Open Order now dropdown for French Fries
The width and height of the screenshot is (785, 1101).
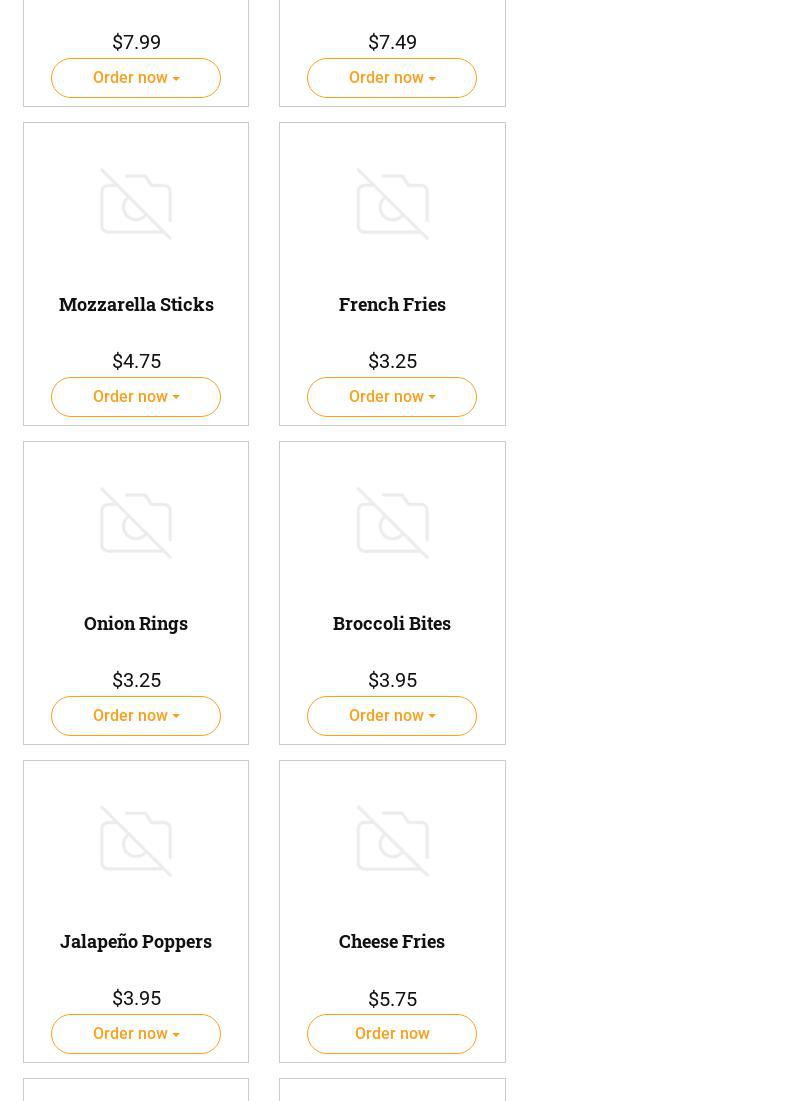(392, 397)
